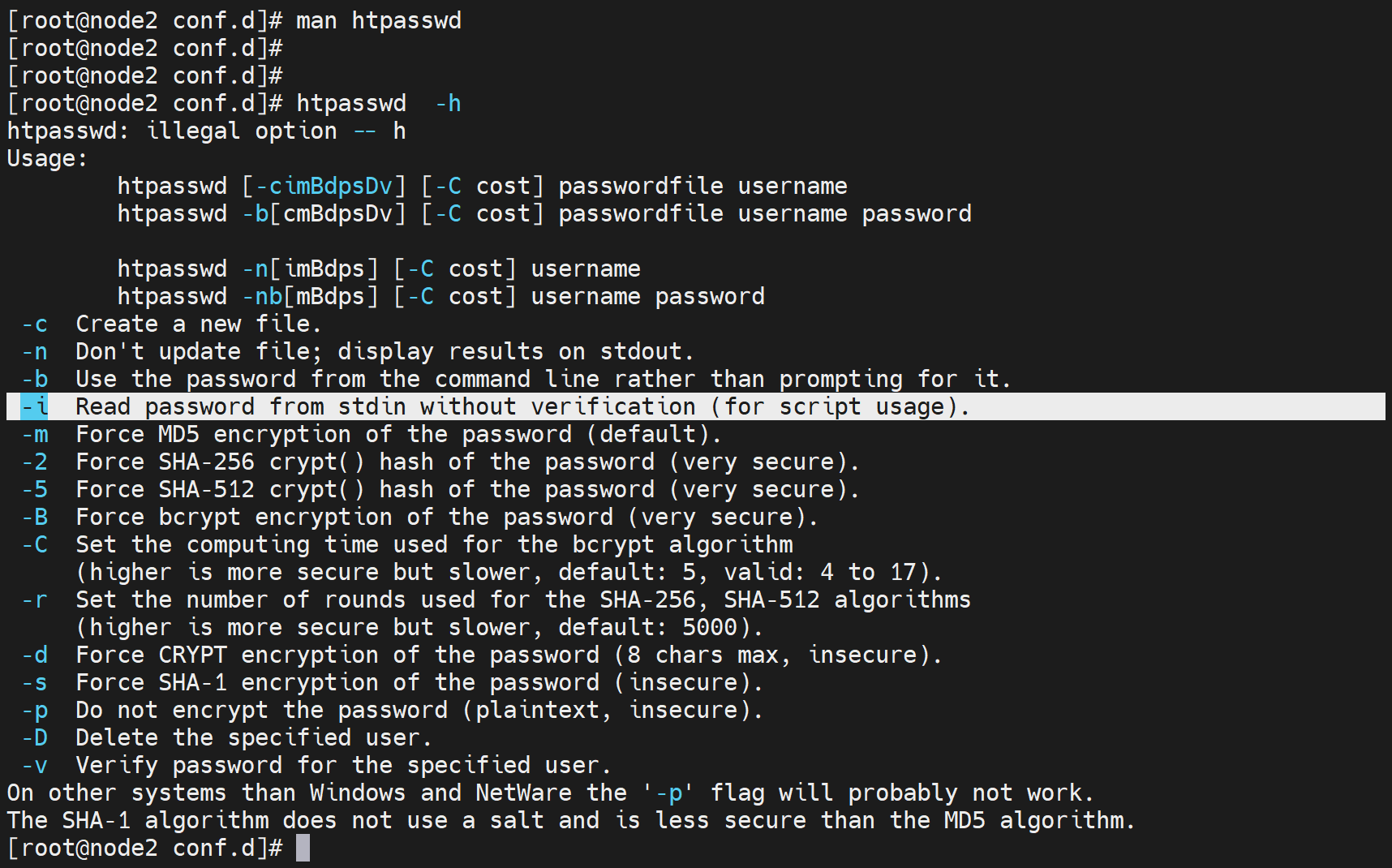Click the -c "Create a new file" flag
This screenshot has height=868, width=1392.
pyautogui.click(x=35, y=324)
